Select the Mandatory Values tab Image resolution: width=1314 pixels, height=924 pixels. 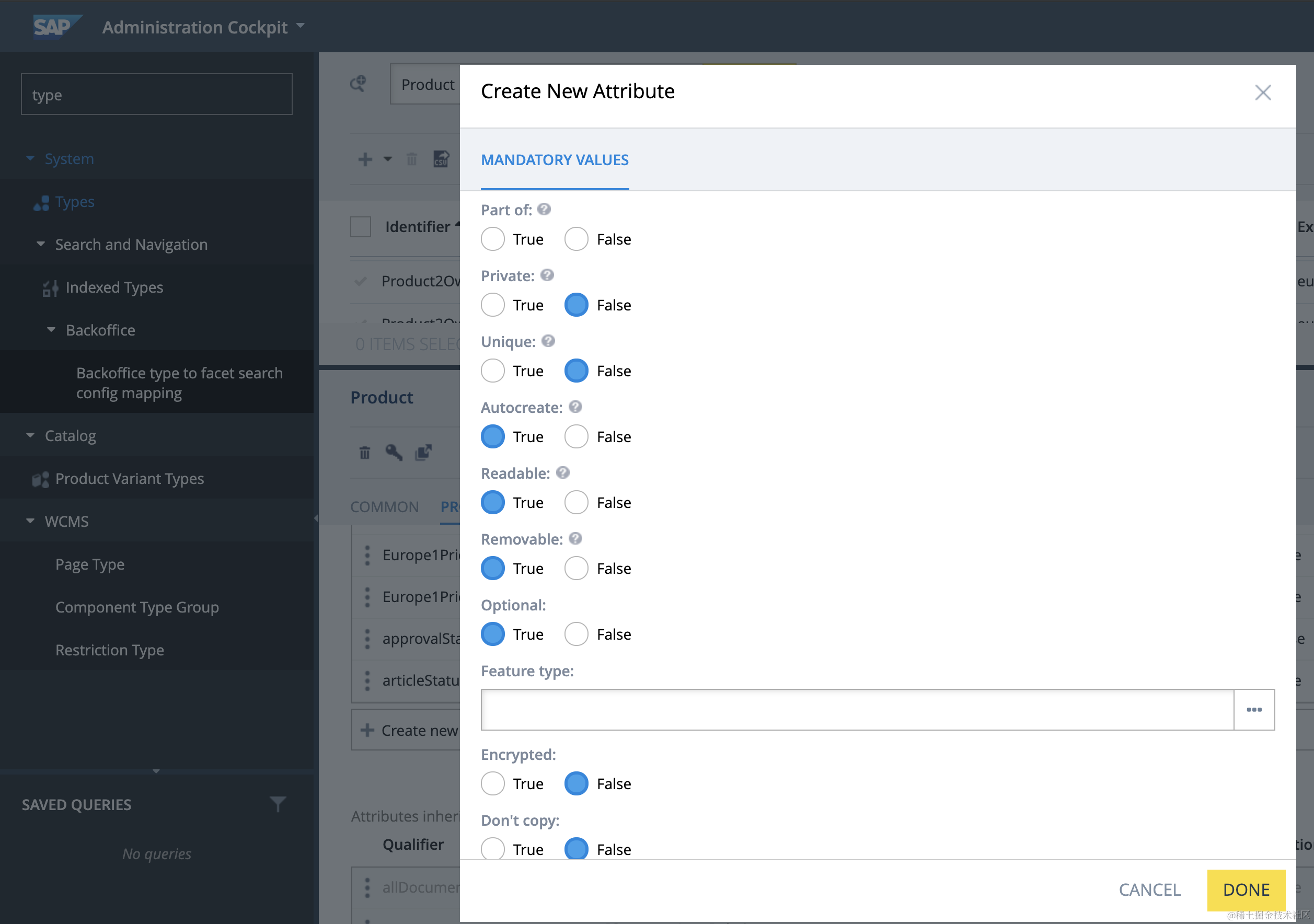coord(554,159)
